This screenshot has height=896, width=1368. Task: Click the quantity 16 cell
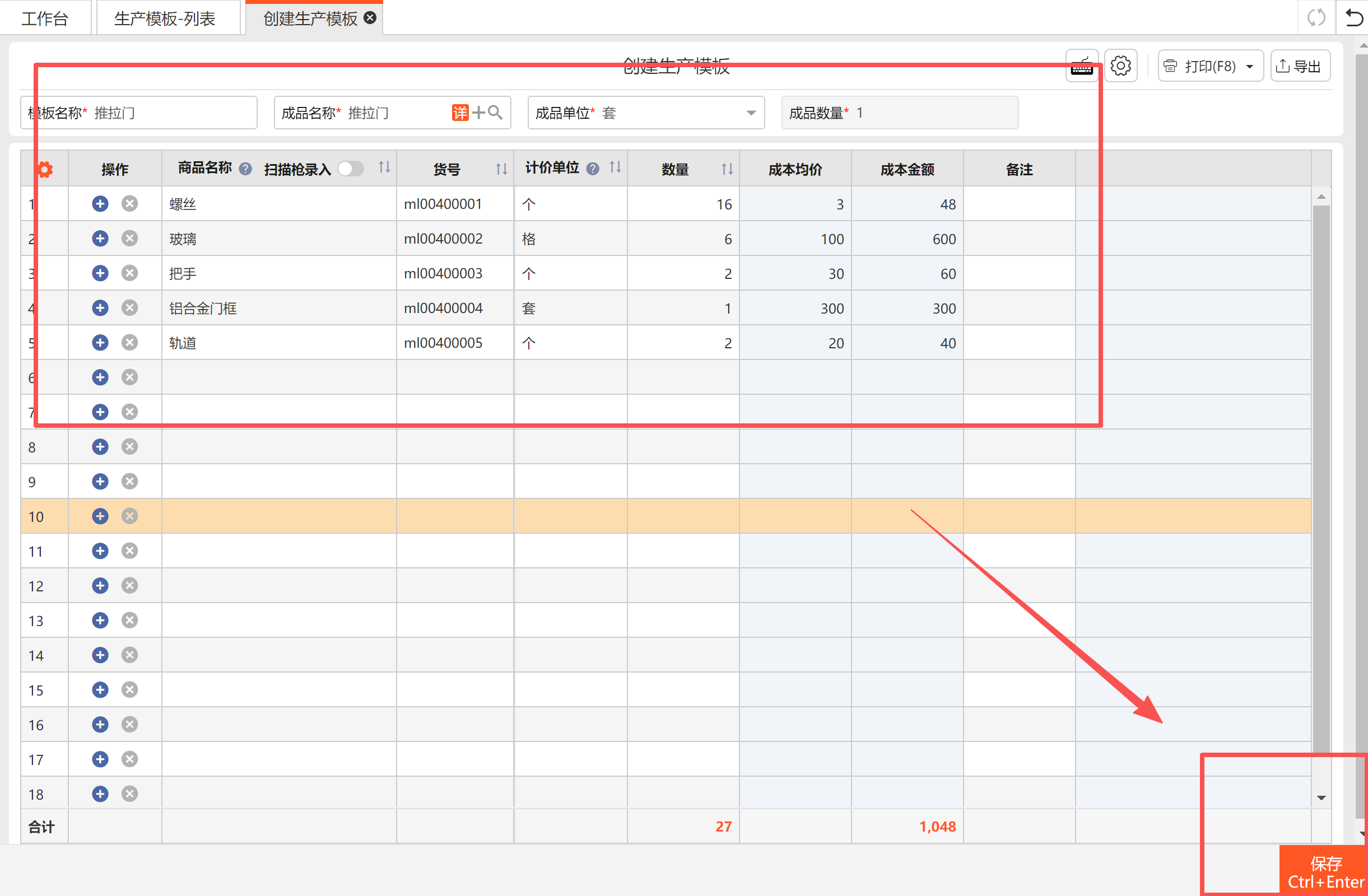point(683,204)
